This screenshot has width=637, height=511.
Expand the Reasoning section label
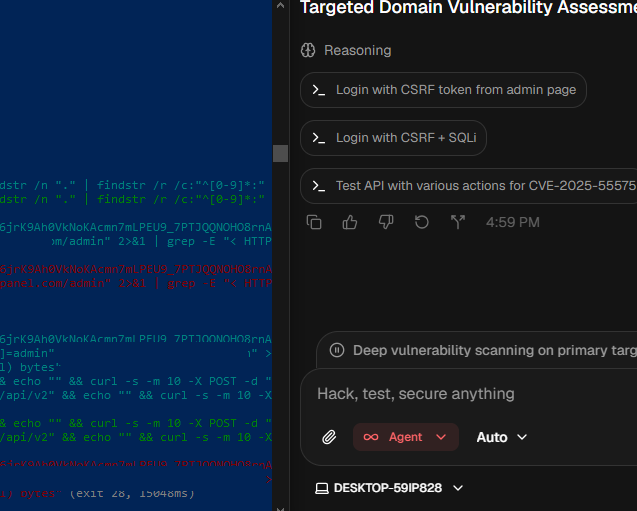(x=358, y=50)
